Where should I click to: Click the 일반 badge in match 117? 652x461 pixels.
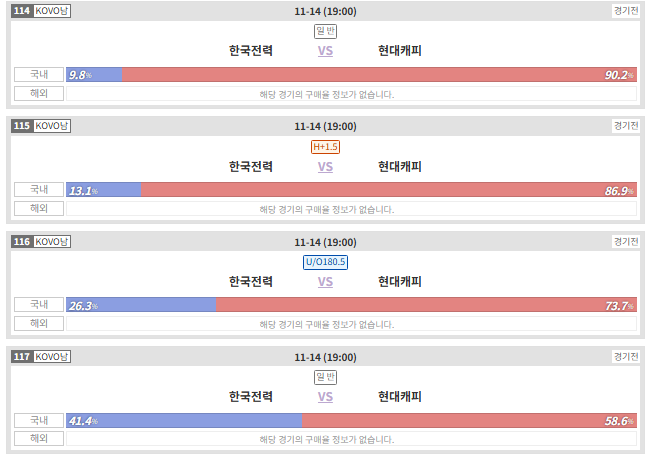pos(325,377)
